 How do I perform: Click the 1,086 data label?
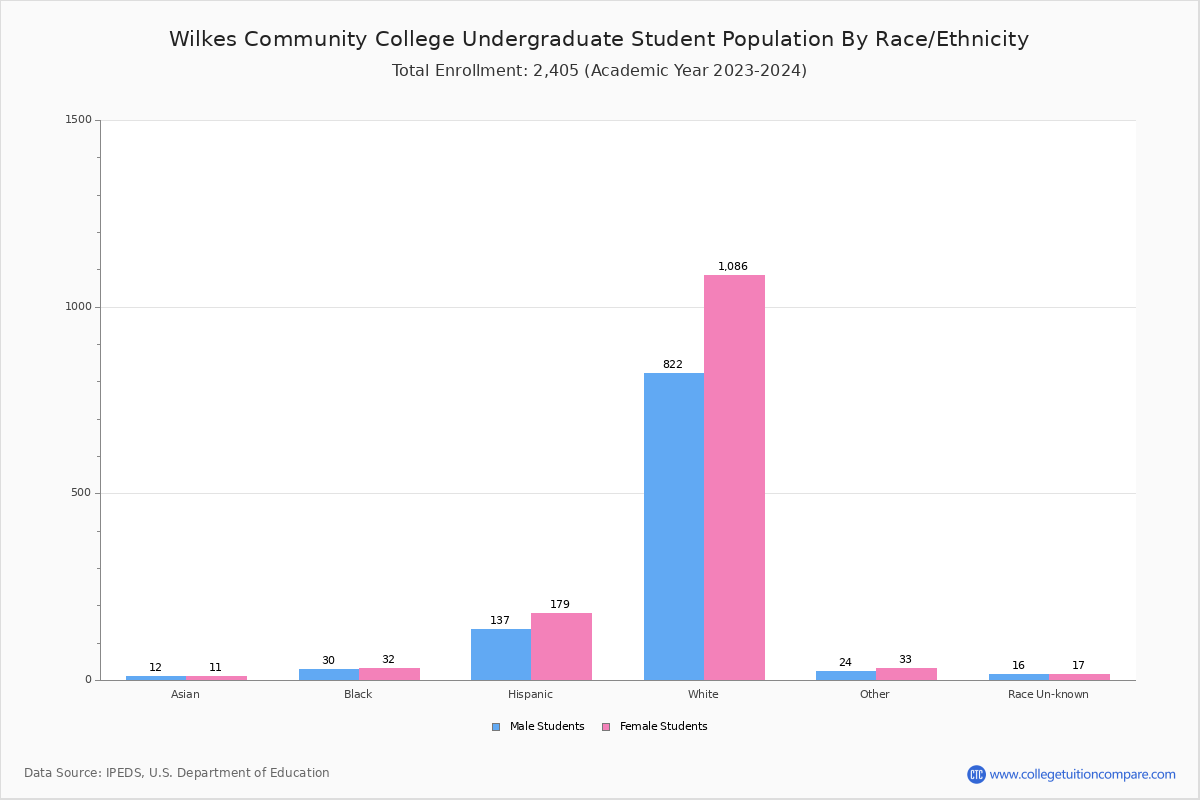point(733,267)
